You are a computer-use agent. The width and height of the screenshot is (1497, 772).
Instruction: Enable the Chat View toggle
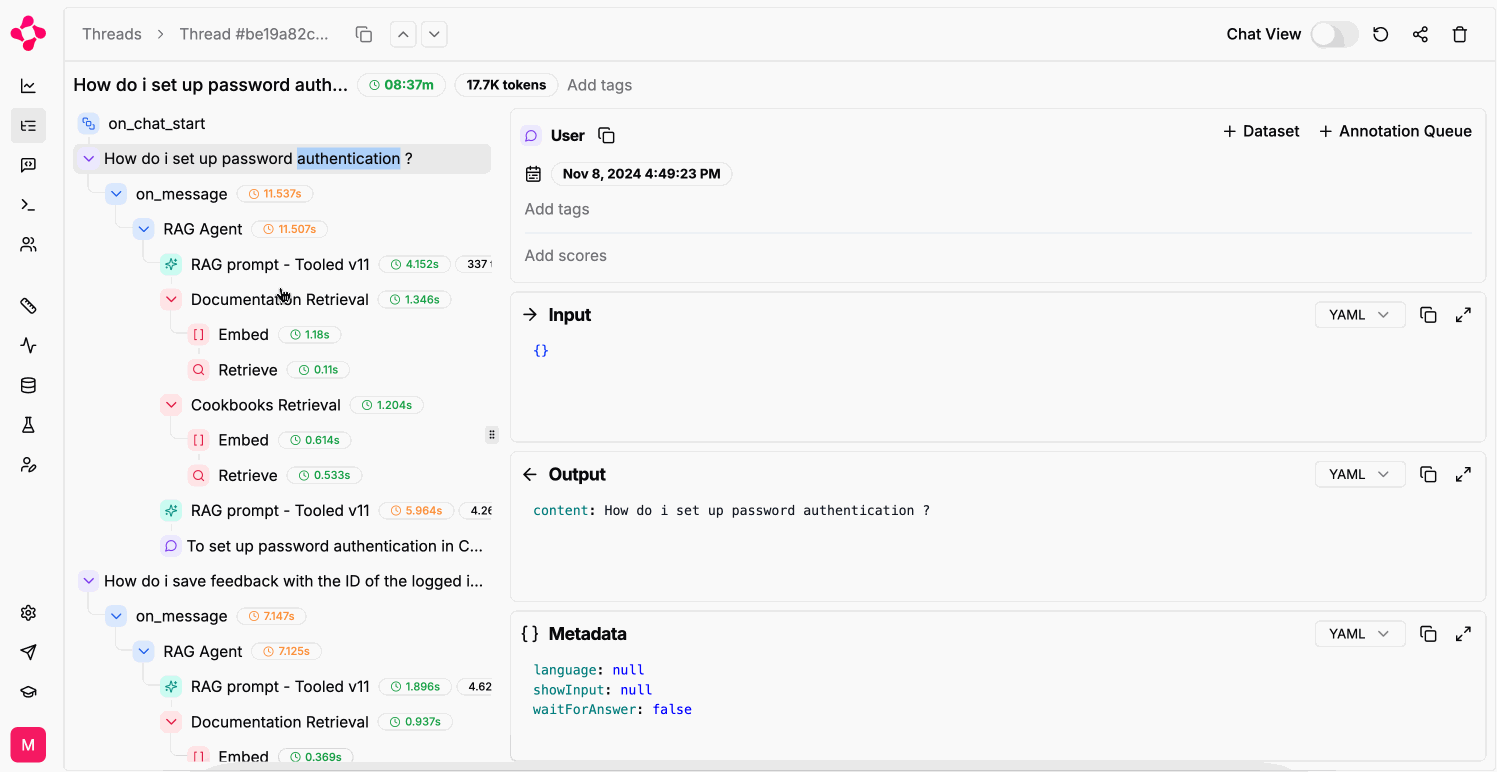(x=1334, y=33)
